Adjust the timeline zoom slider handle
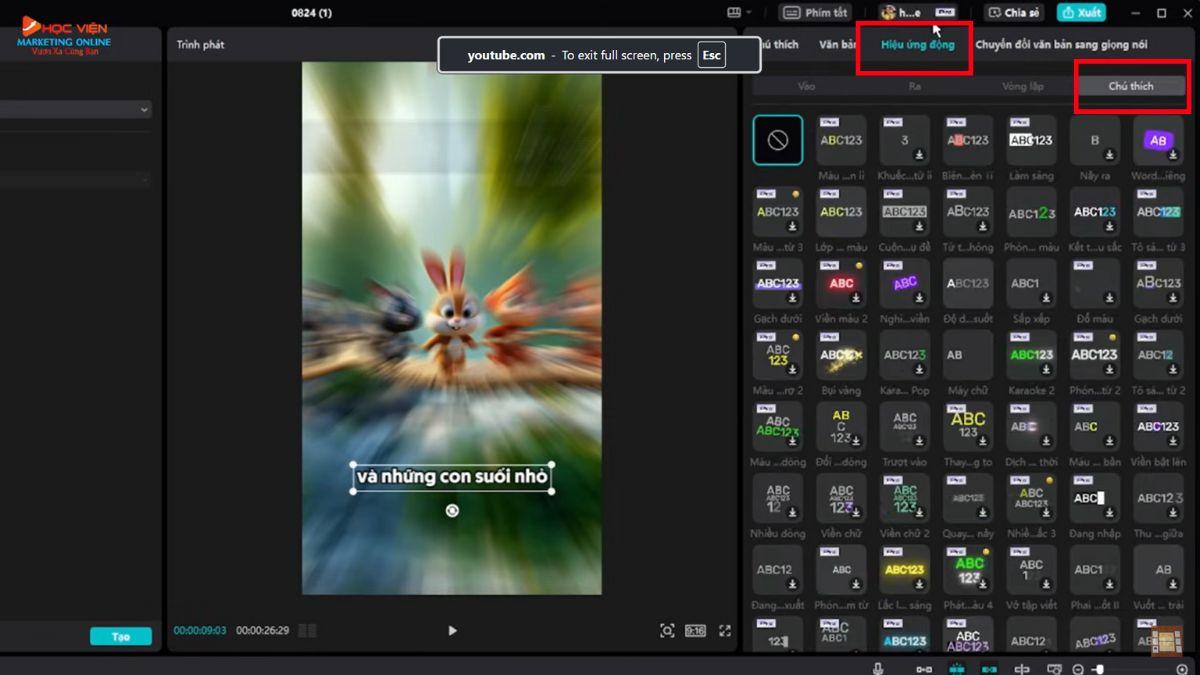 tap(1099, 668)
